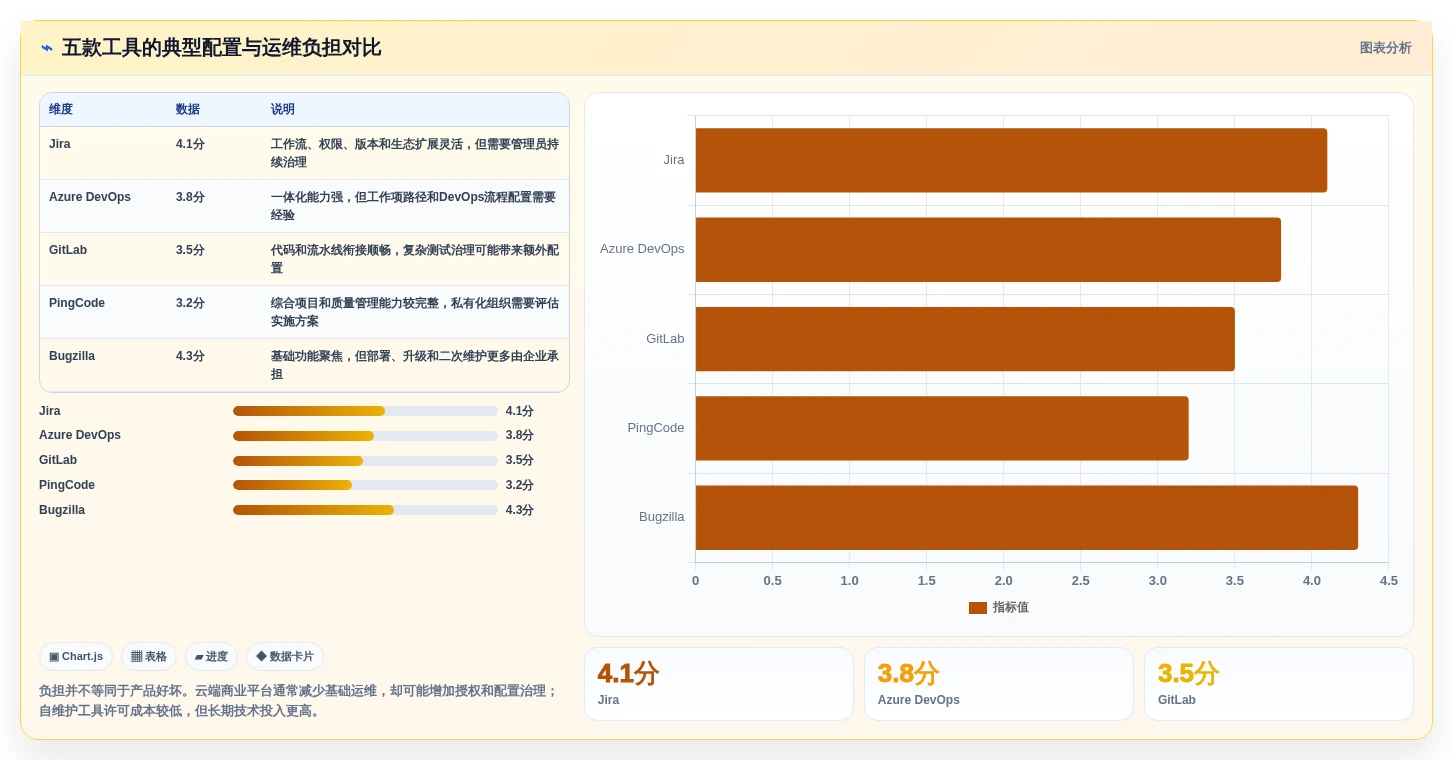Click the 4.3分 value in Bugzilla table row
Viewport: 1453px width, 760px height.
(x=190, y=356)
